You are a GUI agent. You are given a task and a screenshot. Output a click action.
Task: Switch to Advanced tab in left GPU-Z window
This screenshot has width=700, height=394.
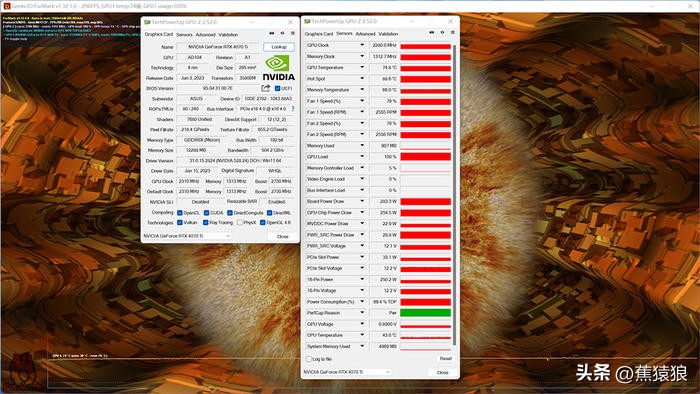pos(205,34)
